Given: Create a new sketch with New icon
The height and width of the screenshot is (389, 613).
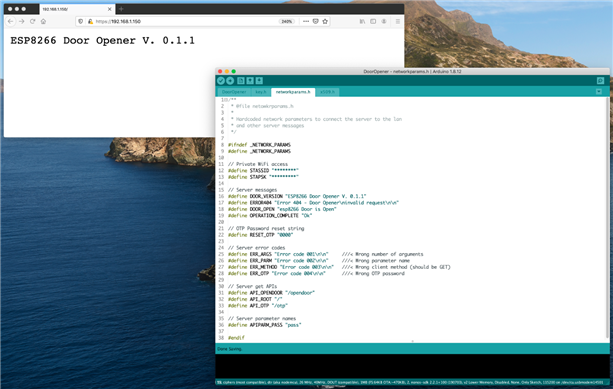Looking at the screenshot, I should [241, 81].
